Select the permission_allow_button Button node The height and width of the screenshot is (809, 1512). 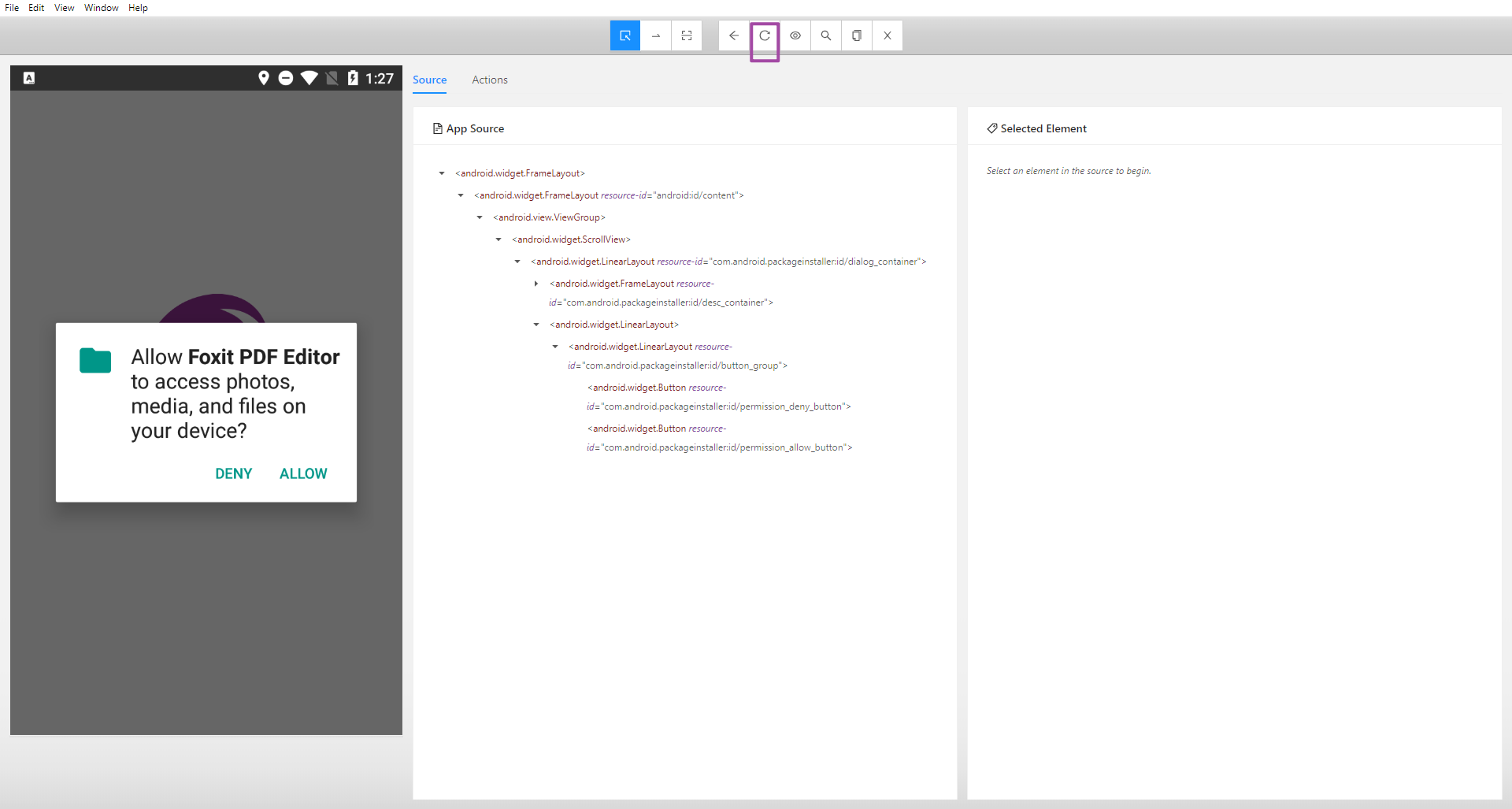719,438
